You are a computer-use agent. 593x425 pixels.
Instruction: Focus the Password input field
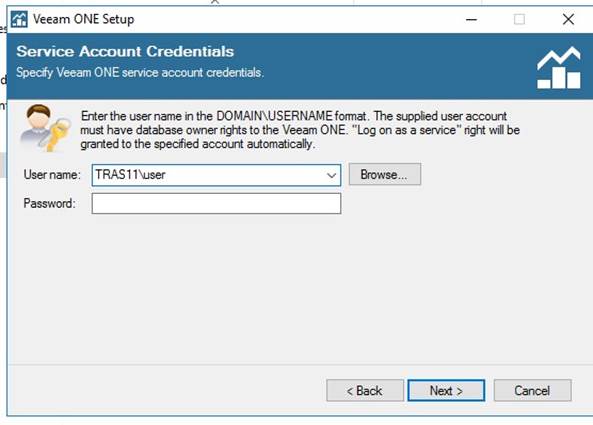[x=216, y=203]
